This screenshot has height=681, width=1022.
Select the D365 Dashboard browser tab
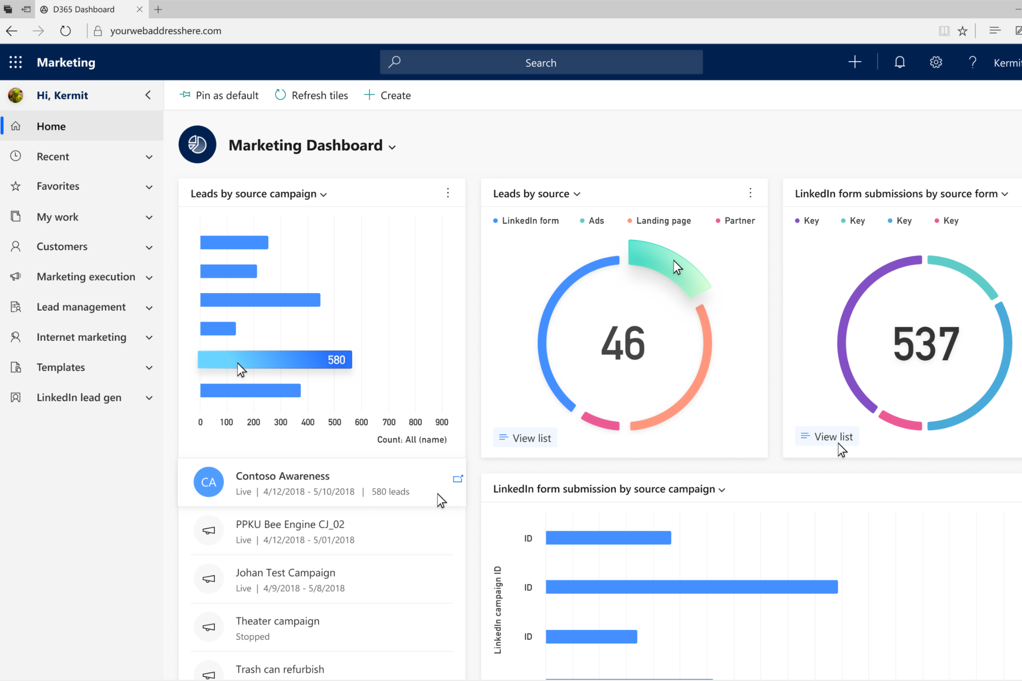[x=91, y=9]
